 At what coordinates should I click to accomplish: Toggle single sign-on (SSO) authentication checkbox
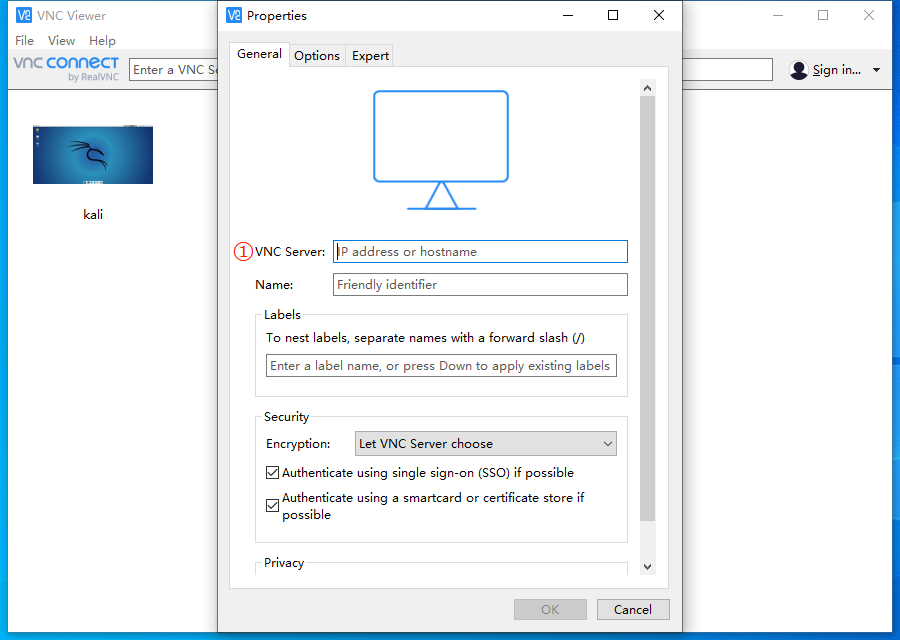point(273,473)
